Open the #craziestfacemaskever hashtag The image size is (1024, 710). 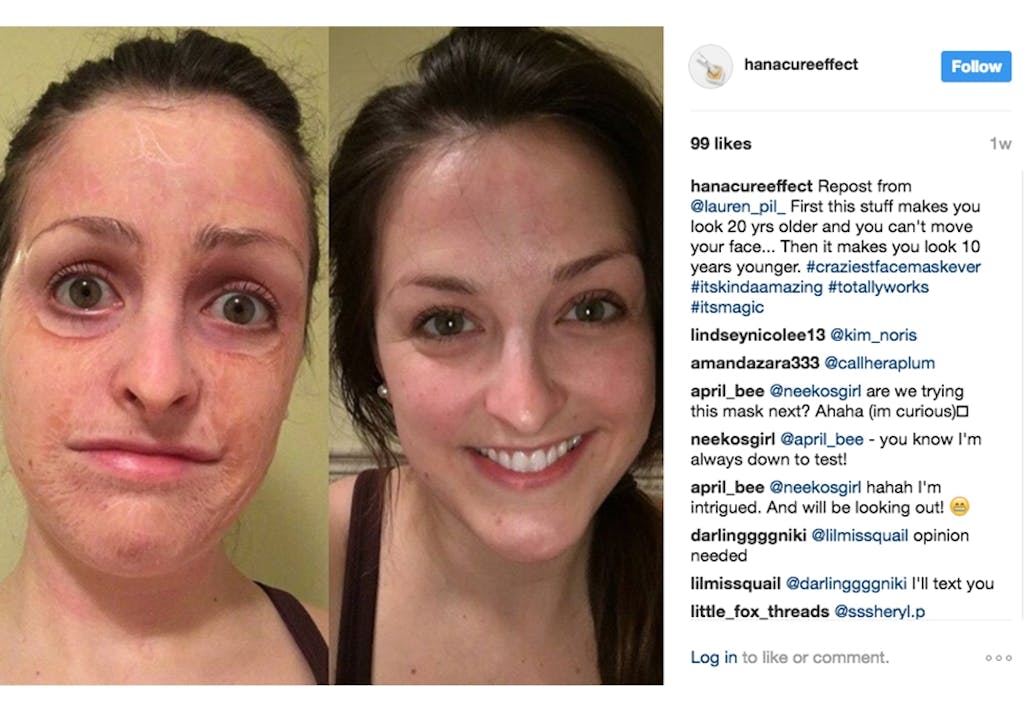[893, 267]
